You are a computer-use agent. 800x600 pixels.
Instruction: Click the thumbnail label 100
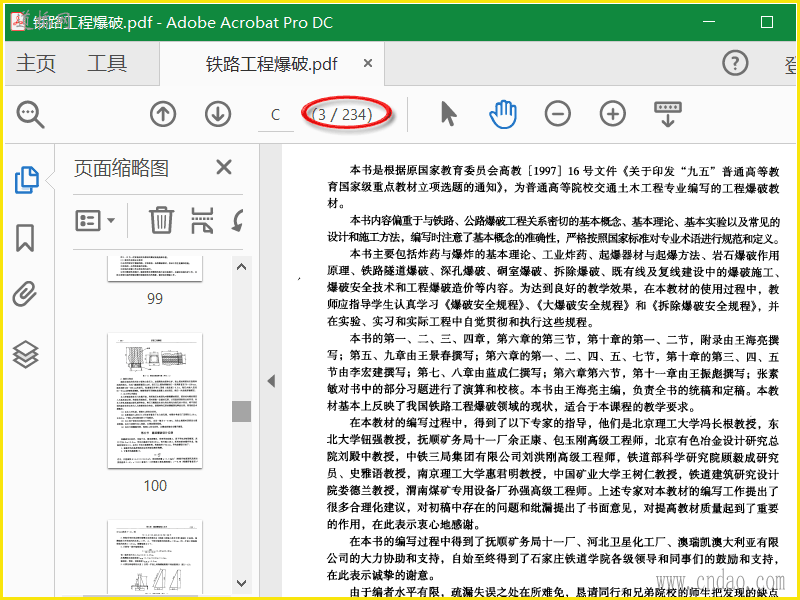(155, 486)
